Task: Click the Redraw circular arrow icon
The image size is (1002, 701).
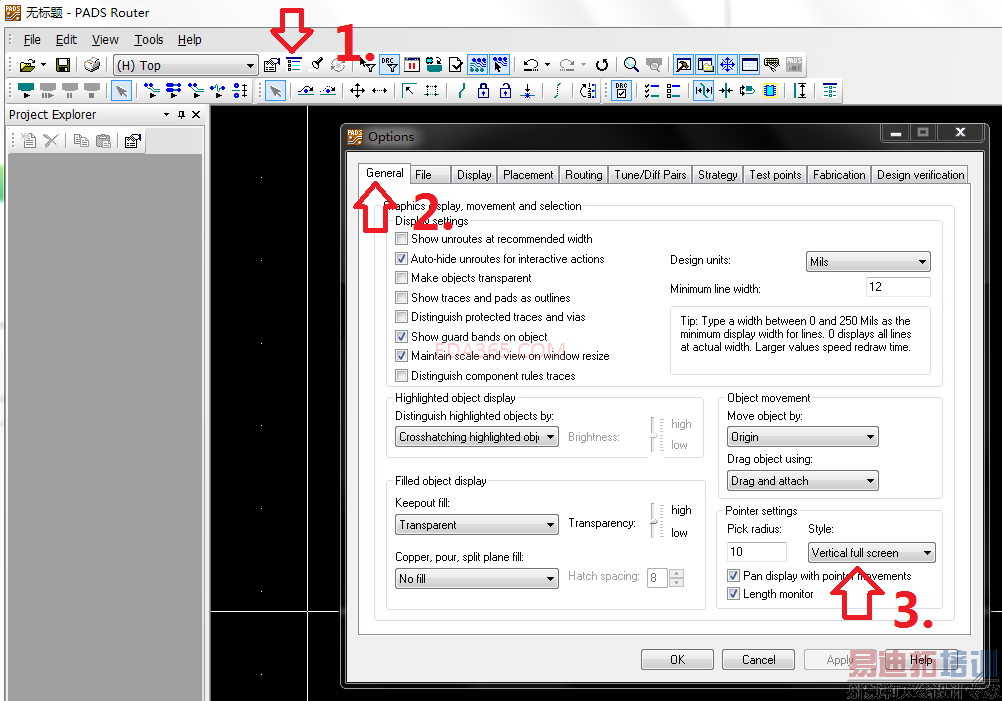Action: click(x=601, y=65)
